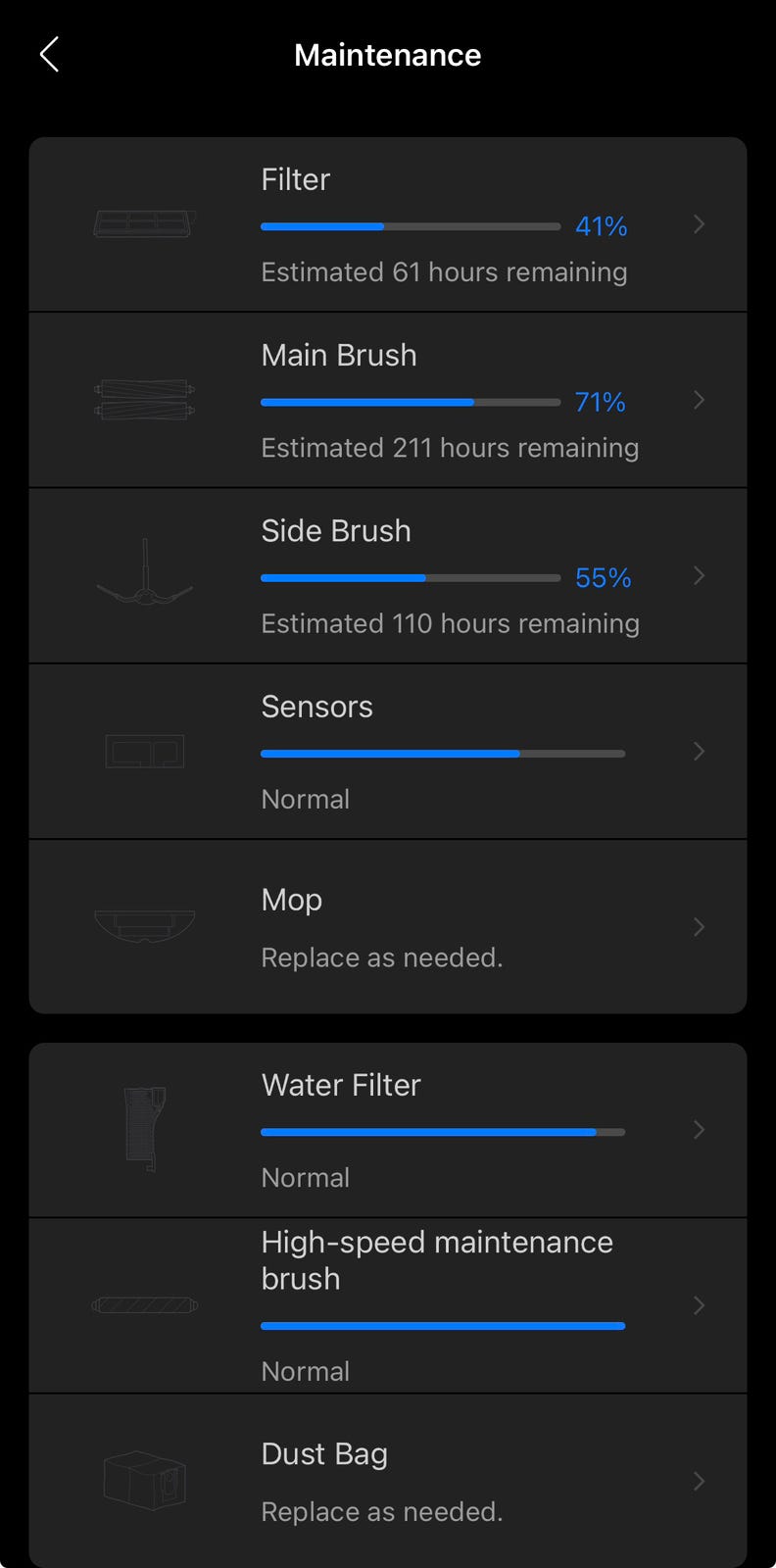Open Sensors details using right chevron
The height and width of the screenshot is (1568, 776).
(x=699, y=752)
